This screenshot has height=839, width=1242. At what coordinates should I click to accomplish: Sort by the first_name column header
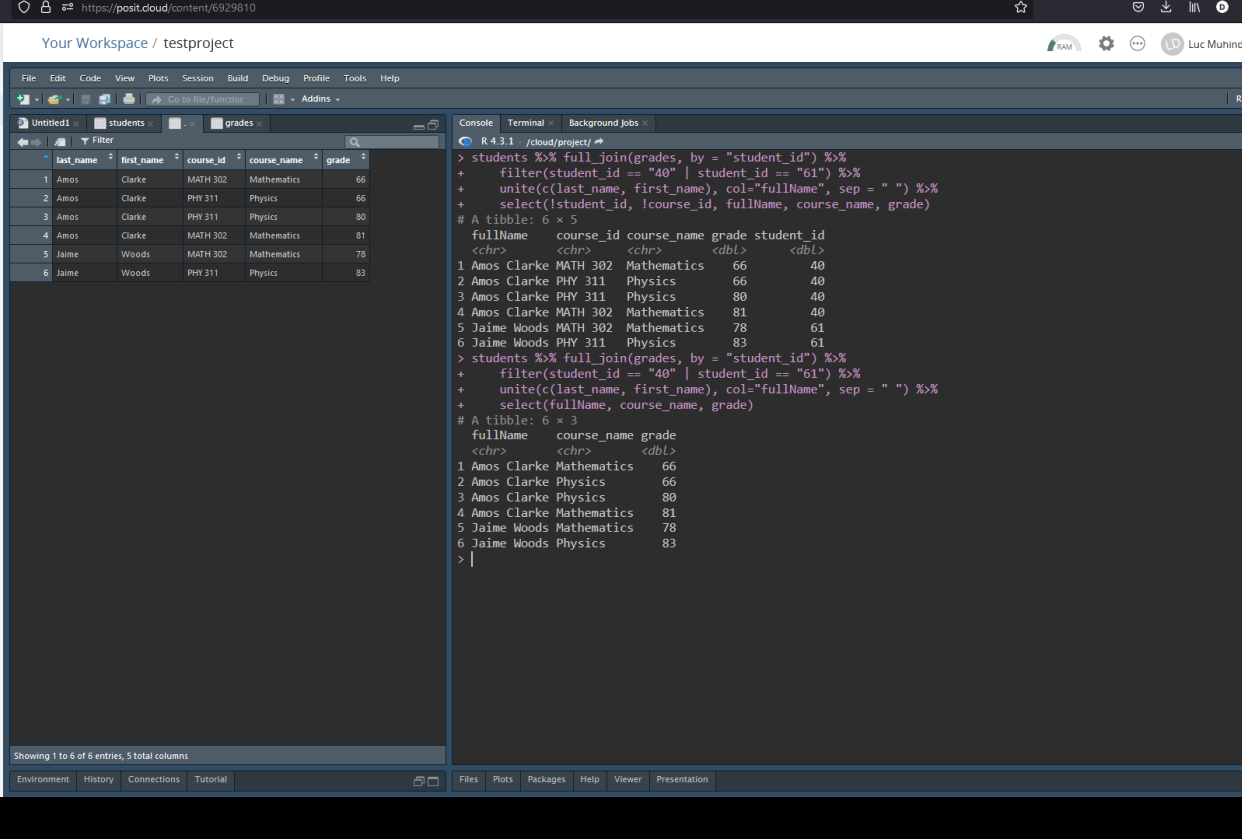tap(148, 160)
